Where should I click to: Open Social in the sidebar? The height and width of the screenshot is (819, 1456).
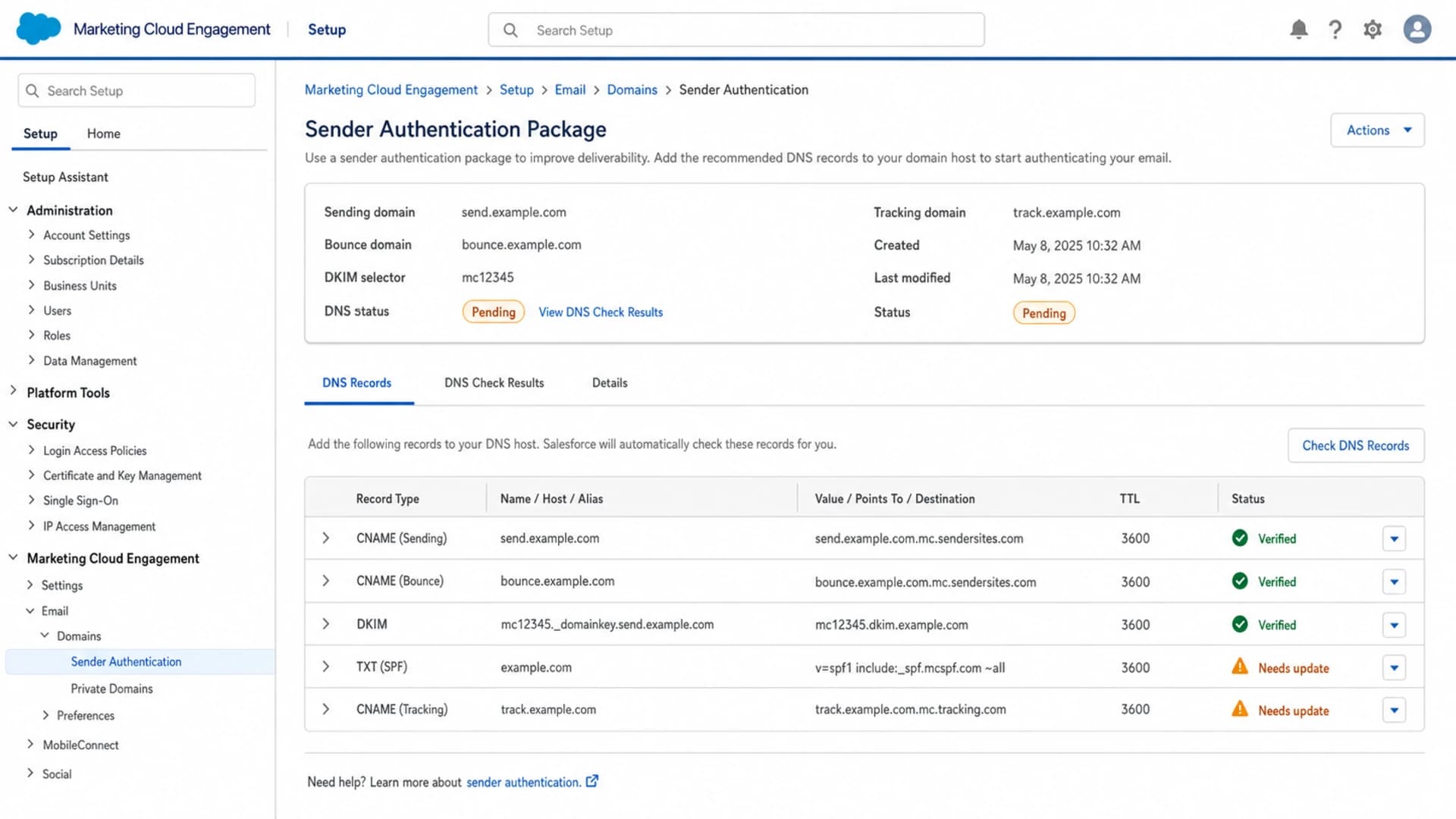point(57,774)
